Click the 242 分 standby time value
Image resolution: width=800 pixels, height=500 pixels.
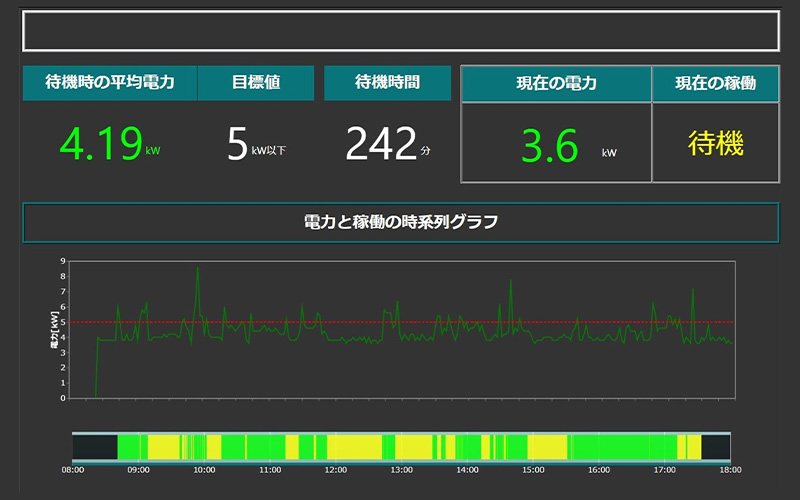387,144
